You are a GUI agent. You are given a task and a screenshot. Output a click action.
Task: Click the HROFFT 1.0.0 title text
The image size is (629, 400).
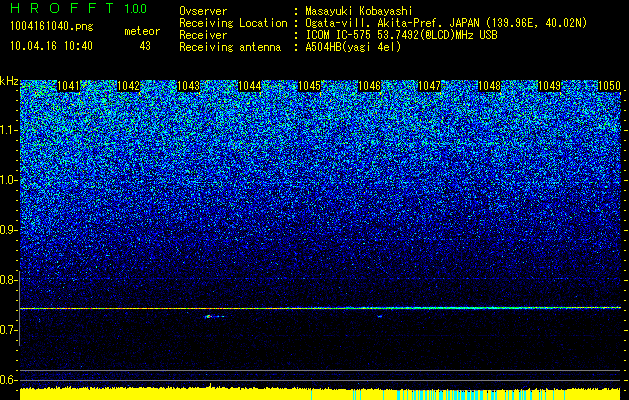tap(79, 8)
